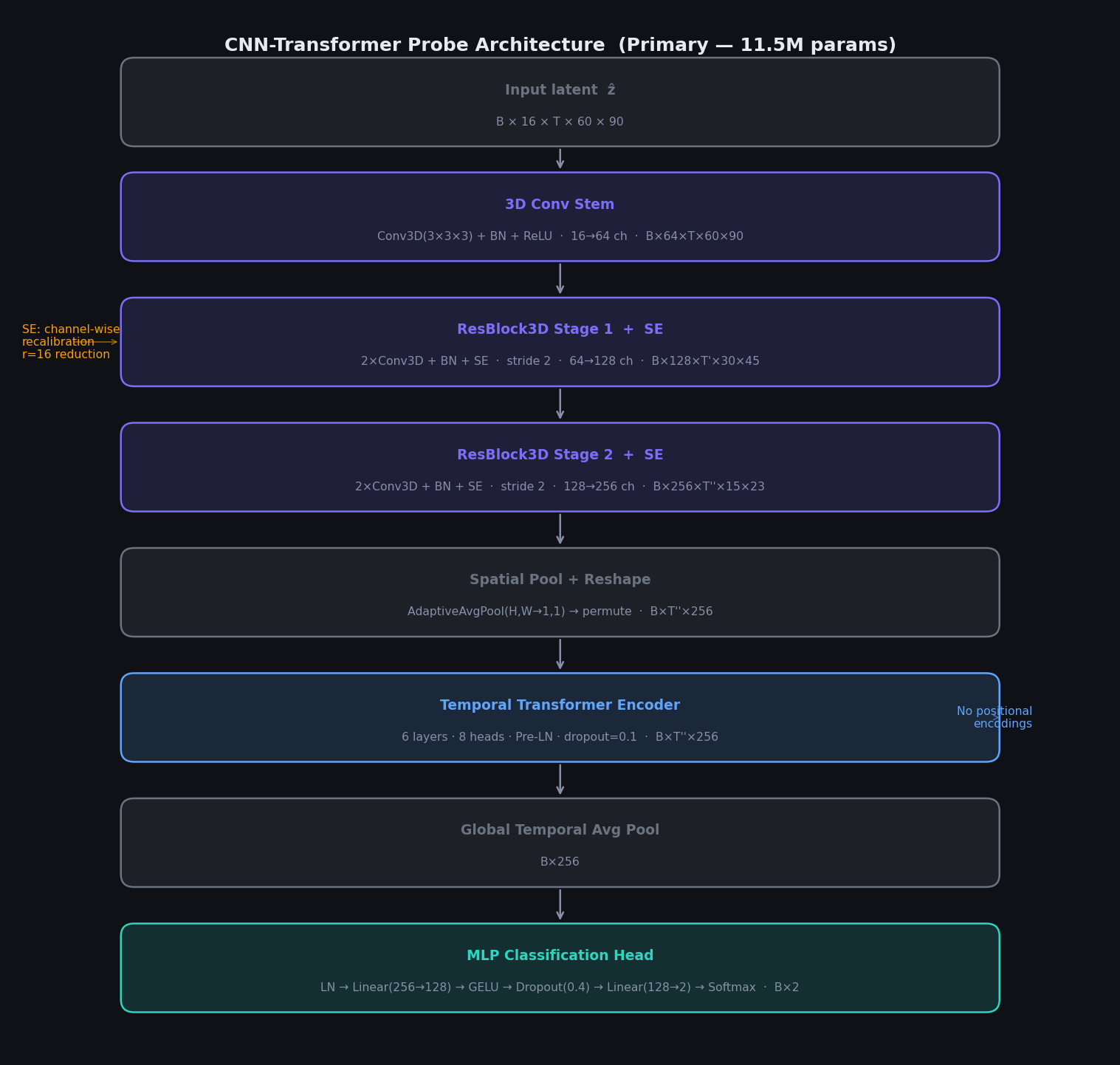Select the diagram title text

[x=560, y=44]
